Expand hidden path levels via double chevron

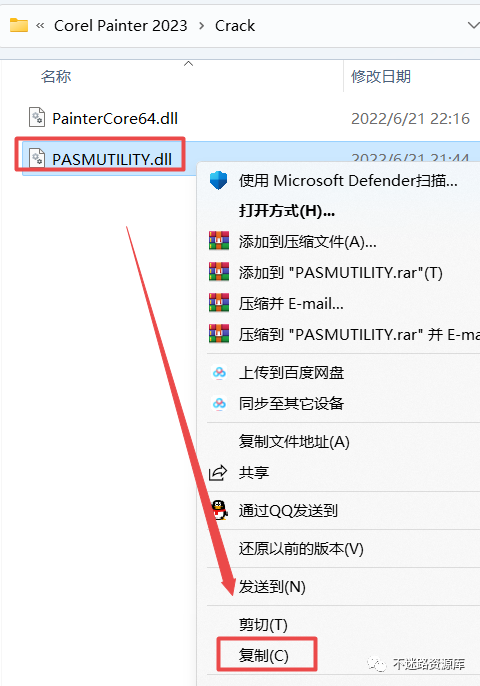(40, 25)
